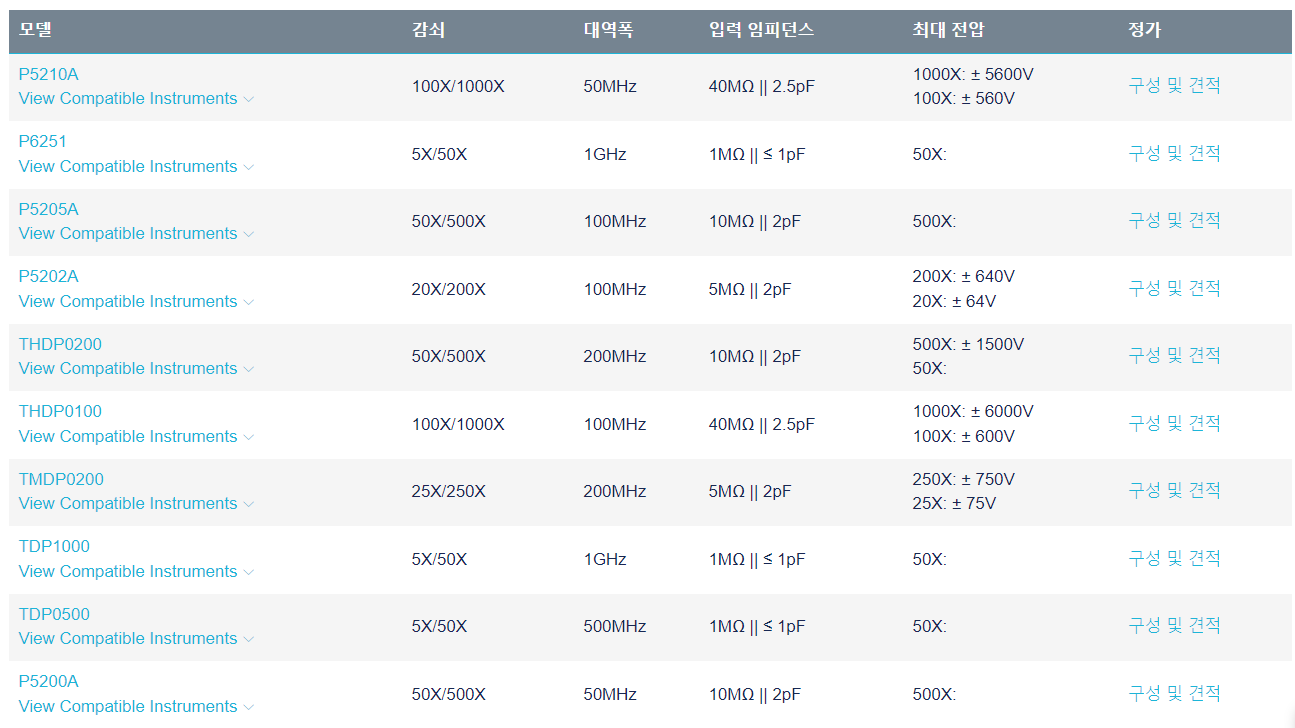This screenshot has height=728, width=1295.
Task: Select 50X/500X attenuation in P5200A row
Action: click(449, 694)
